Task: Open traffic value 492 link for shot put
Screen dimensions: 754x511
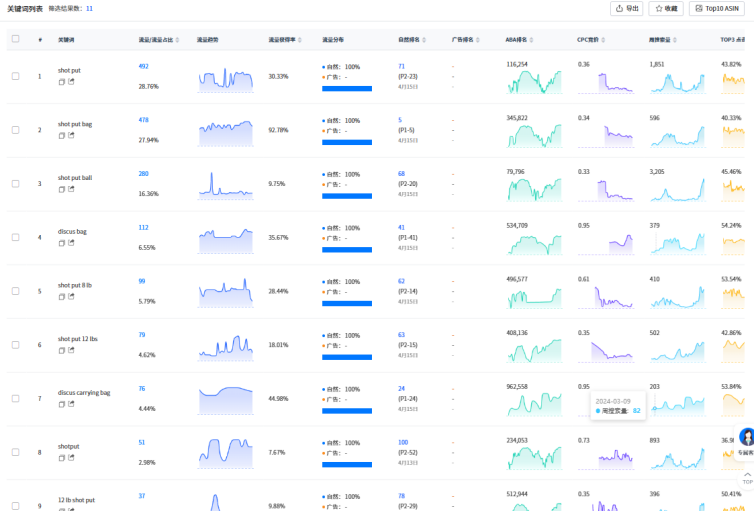Action: [143, 66]
